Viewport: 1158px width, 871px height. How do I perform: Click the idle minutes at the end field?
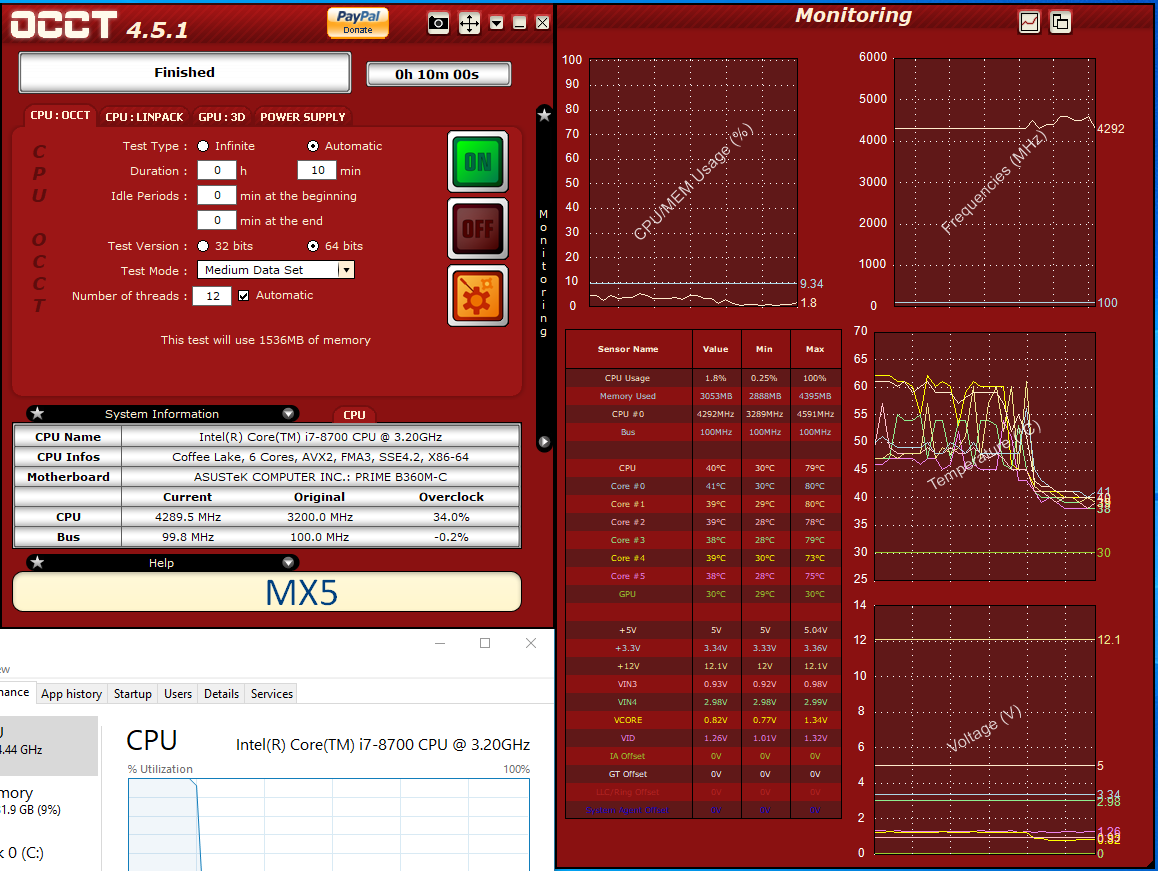click(x=216, y=220)
